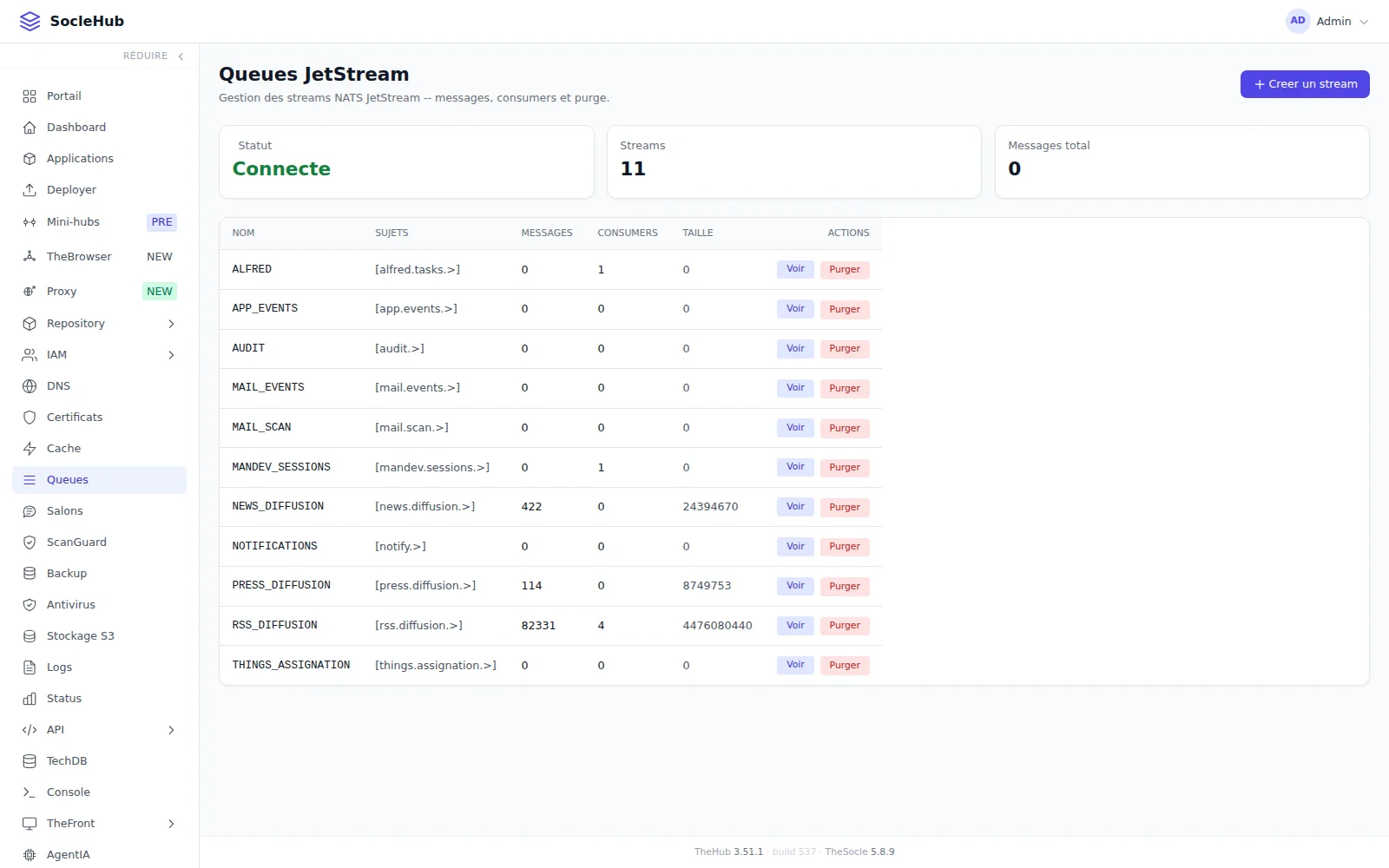Viewport: 1389px width, 868px height.
Task: Open the Console menu item
Action: pos(99,792)
